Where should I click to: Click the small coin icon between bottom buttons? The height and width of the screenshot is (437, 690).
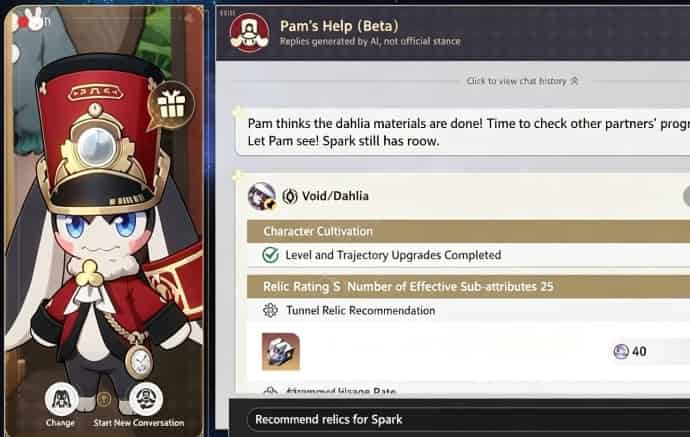click(x=104, y=399)
